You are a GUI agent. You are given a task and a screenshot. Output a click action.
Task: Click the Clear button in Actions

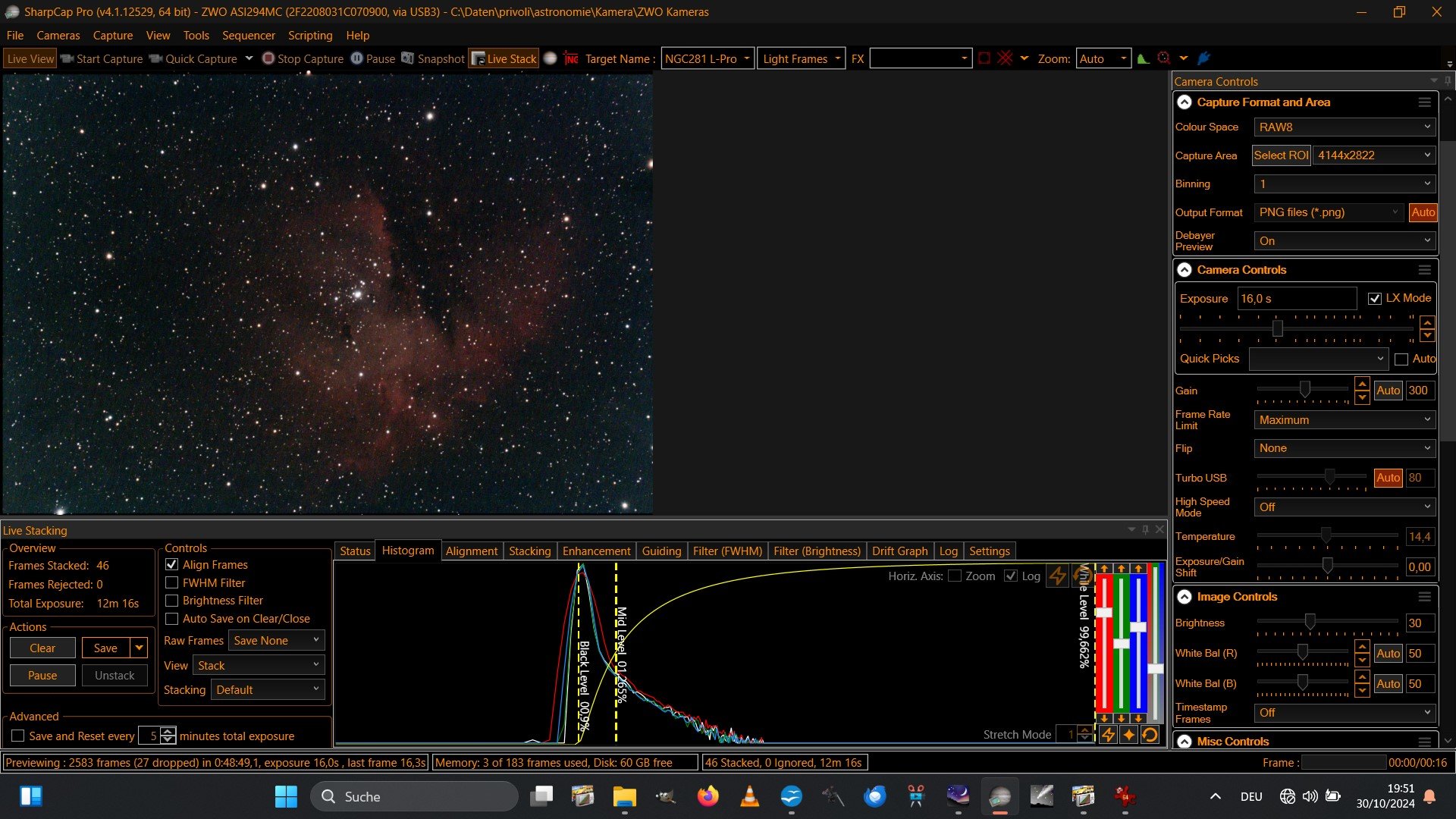click(x=42, y=648)
